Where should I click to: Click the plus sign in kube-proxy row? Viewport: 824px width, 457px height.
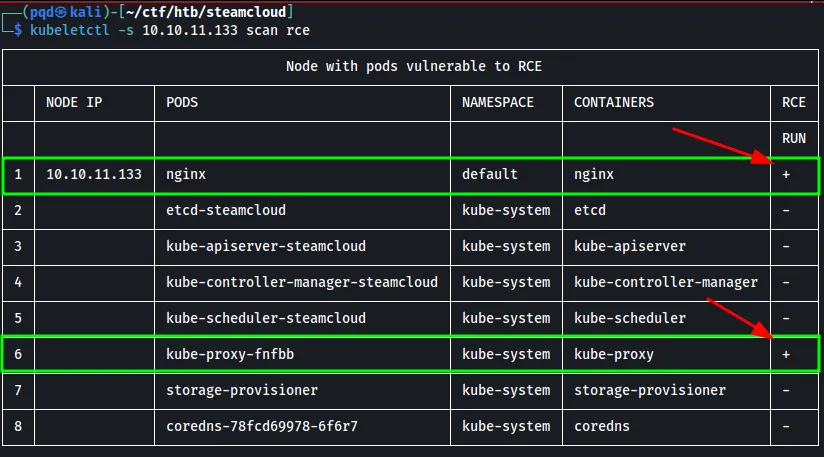click(x=786, y=354)
